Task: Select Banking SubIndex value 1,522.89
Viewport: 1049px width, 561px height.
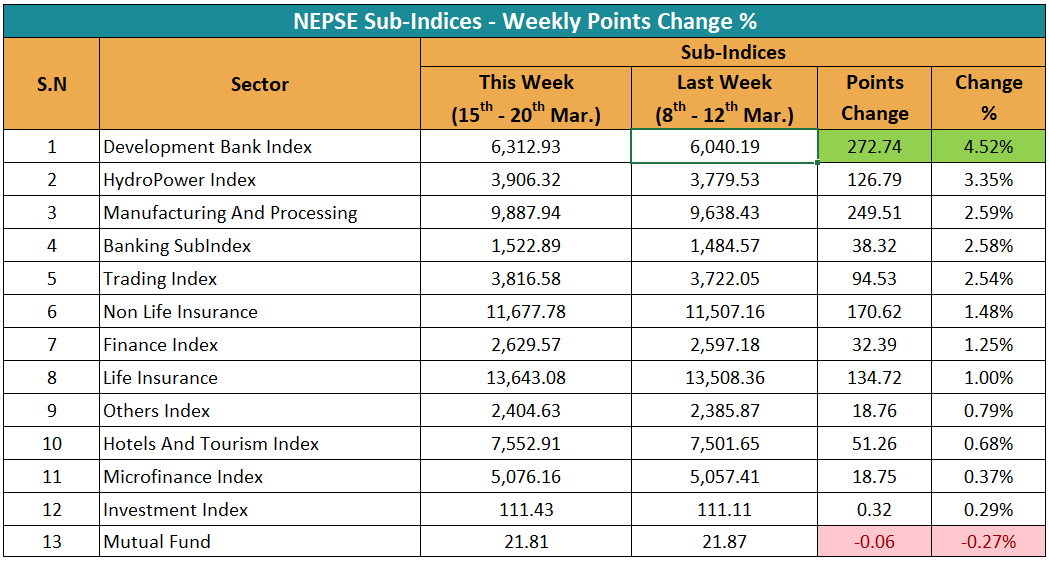Action: [526, 246]
